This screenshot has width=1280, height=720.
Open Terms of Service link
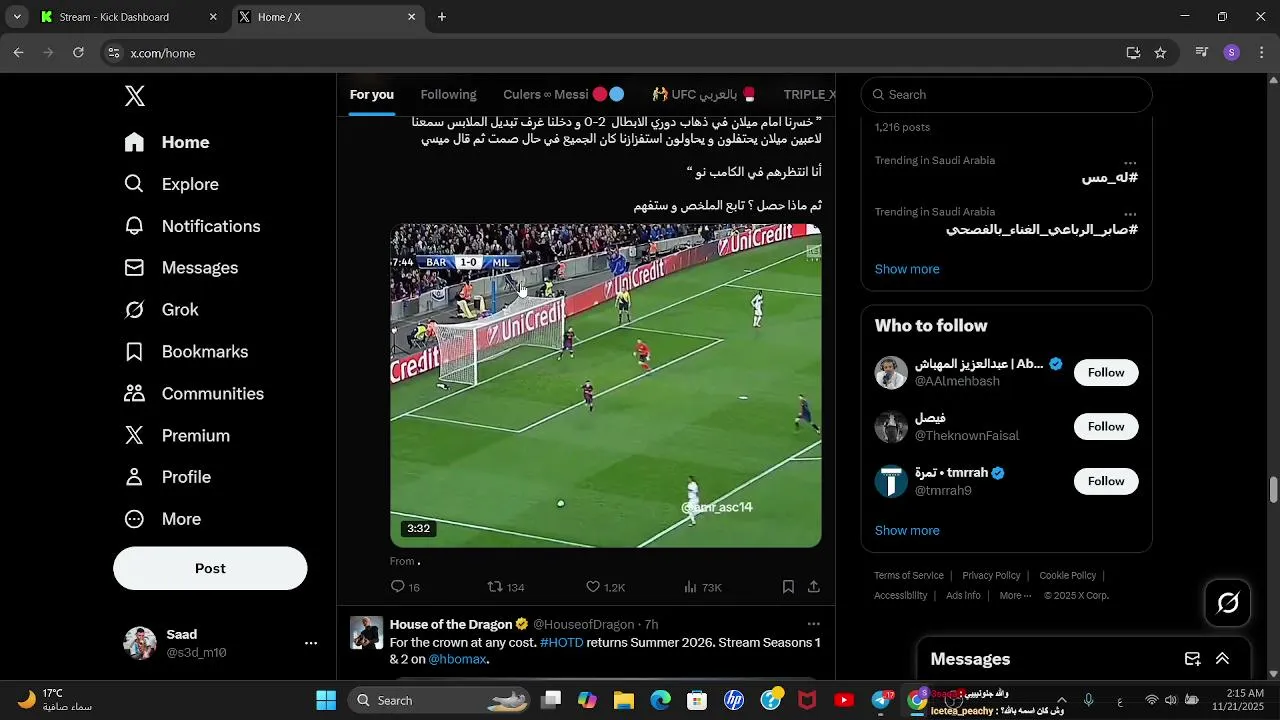(x=909, y=575)
